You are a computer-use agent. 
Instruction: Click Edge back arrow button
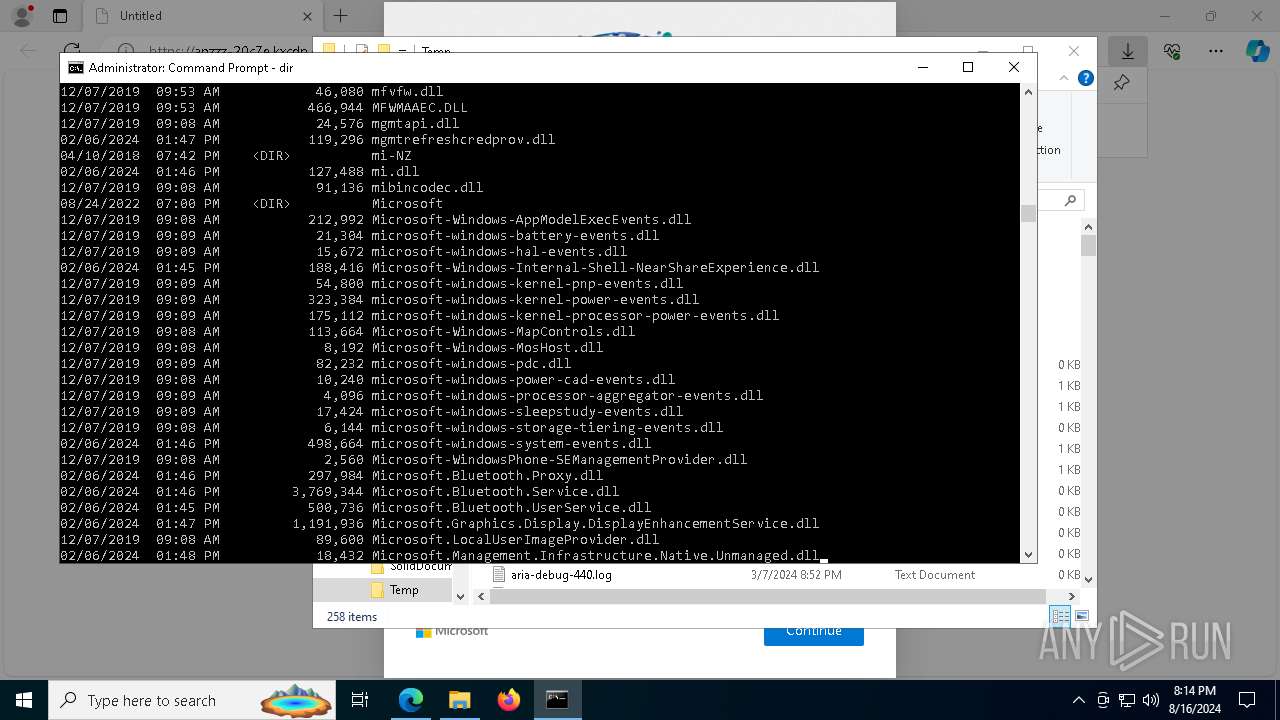click(x=28, y=50)
